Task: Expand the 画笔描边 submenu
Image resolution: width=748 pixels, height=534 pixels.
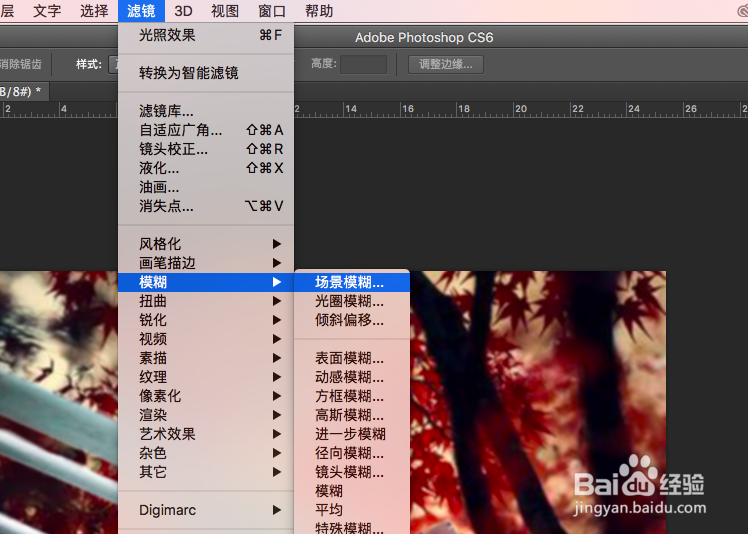Action: coord(206,263)
